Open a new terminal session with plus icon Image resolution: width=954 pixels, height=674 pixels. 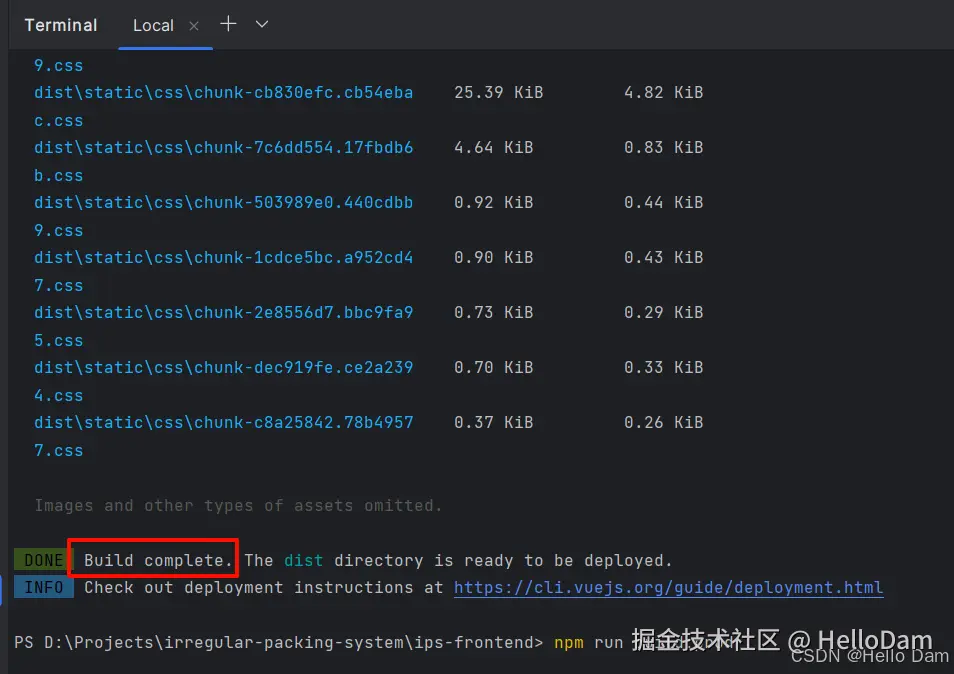tap(228, 24)
